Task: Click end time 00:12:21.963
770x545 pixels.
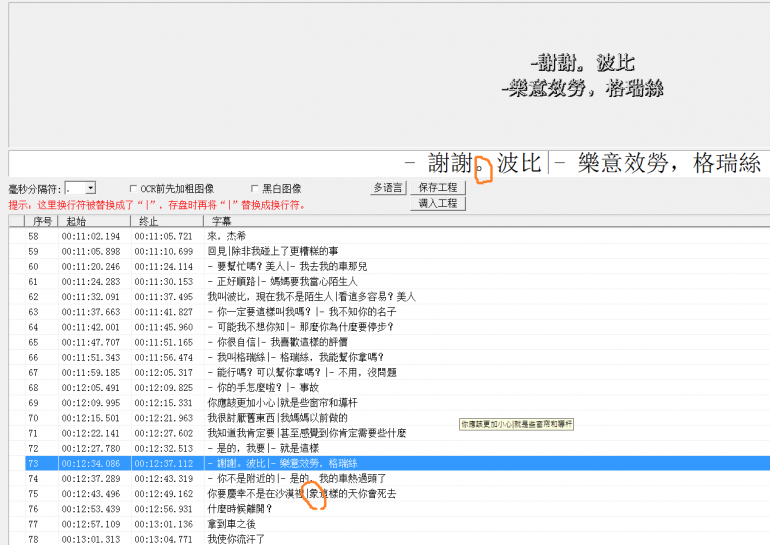Action: pos(164,418)
